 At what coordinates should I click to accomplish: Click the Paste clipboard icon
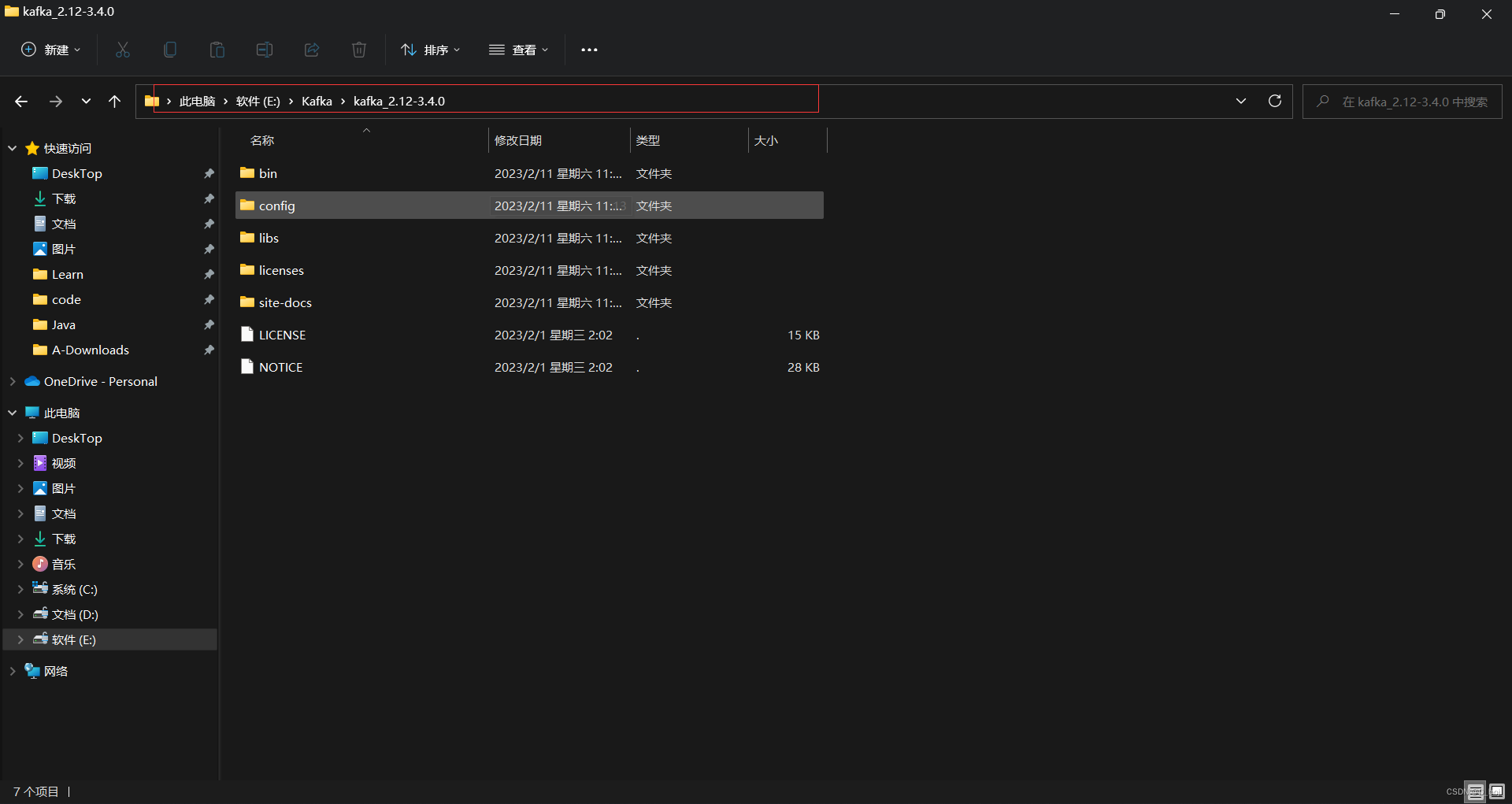tap(217, 50)
